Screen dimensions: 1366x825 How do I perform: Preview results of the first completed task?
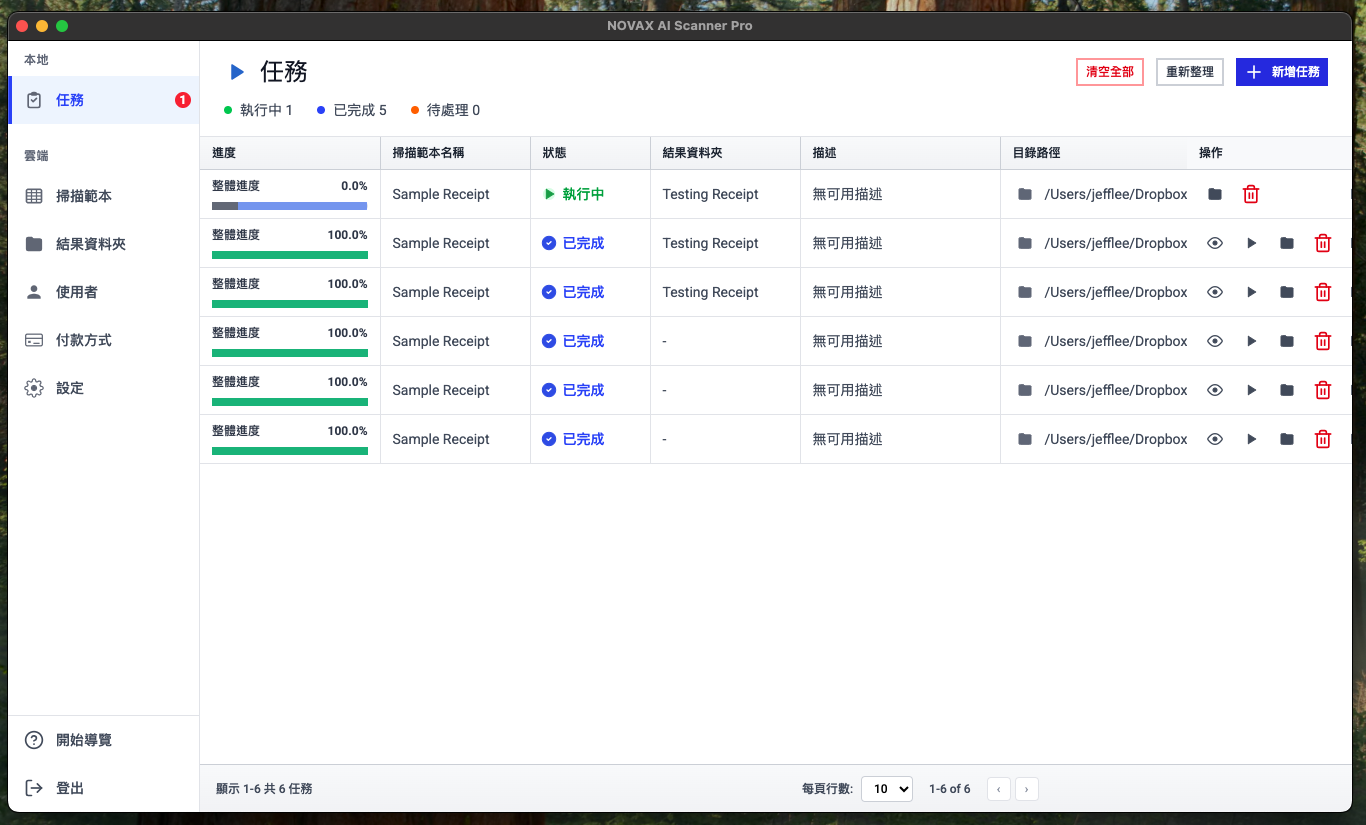coord(1215,243)
